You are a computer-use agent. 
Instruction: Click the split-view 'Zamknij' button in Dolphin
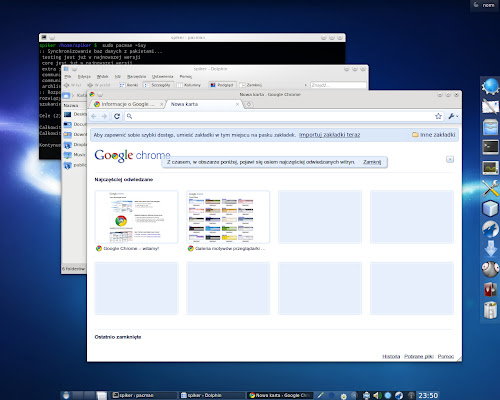pos(251,85)
